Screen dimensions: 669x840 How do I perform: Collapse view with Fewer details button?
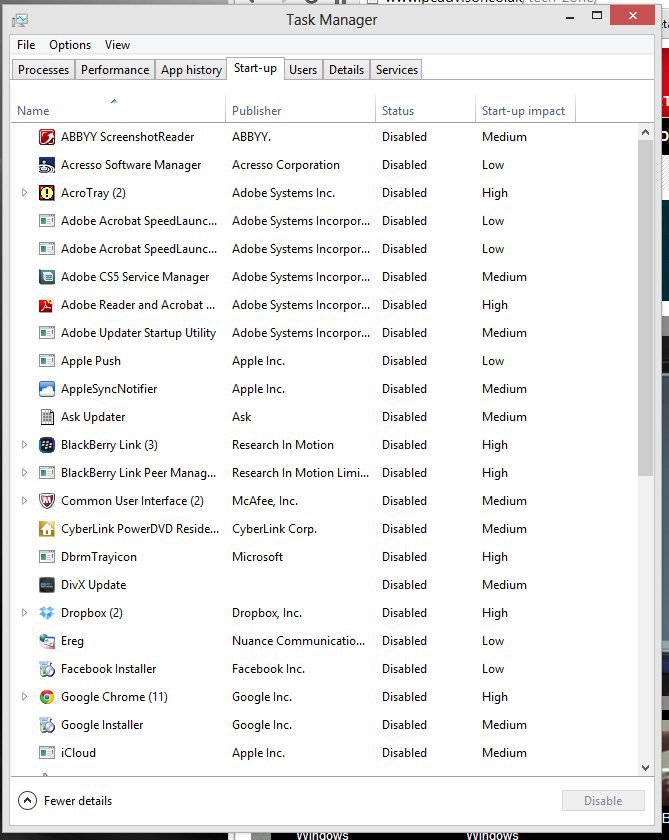65,801
